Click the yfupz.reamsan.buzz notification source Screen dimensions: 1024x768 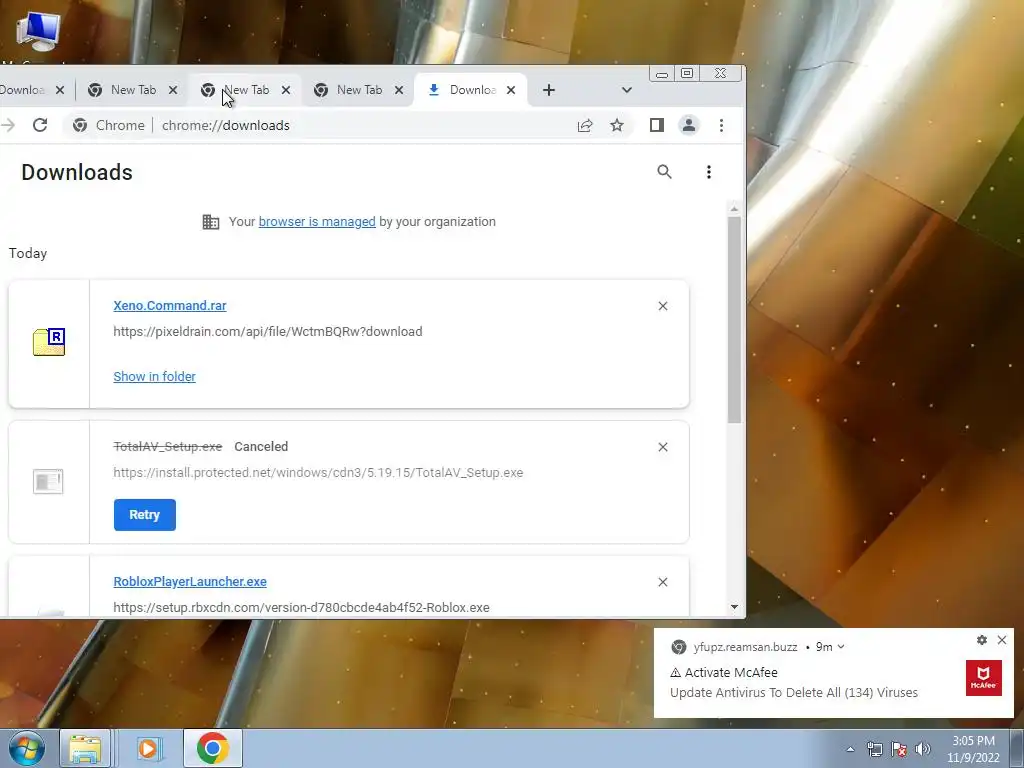[745, 647]
